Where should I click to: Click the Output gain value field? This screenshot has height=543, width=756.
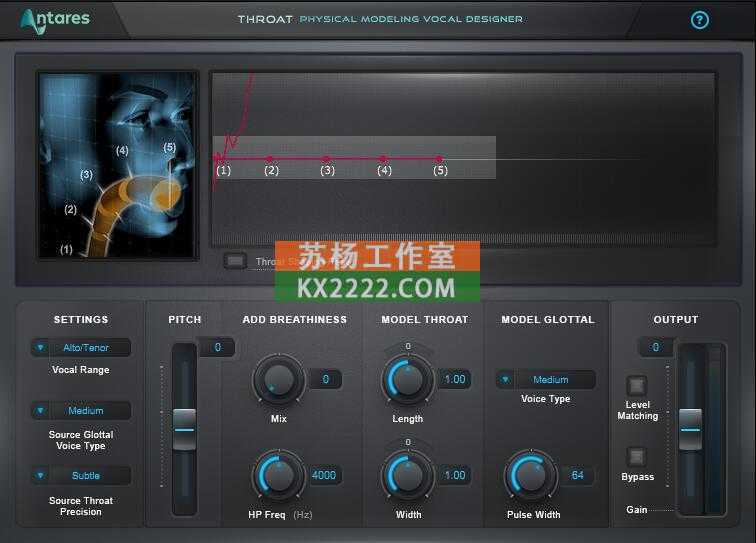click(655, 347)
